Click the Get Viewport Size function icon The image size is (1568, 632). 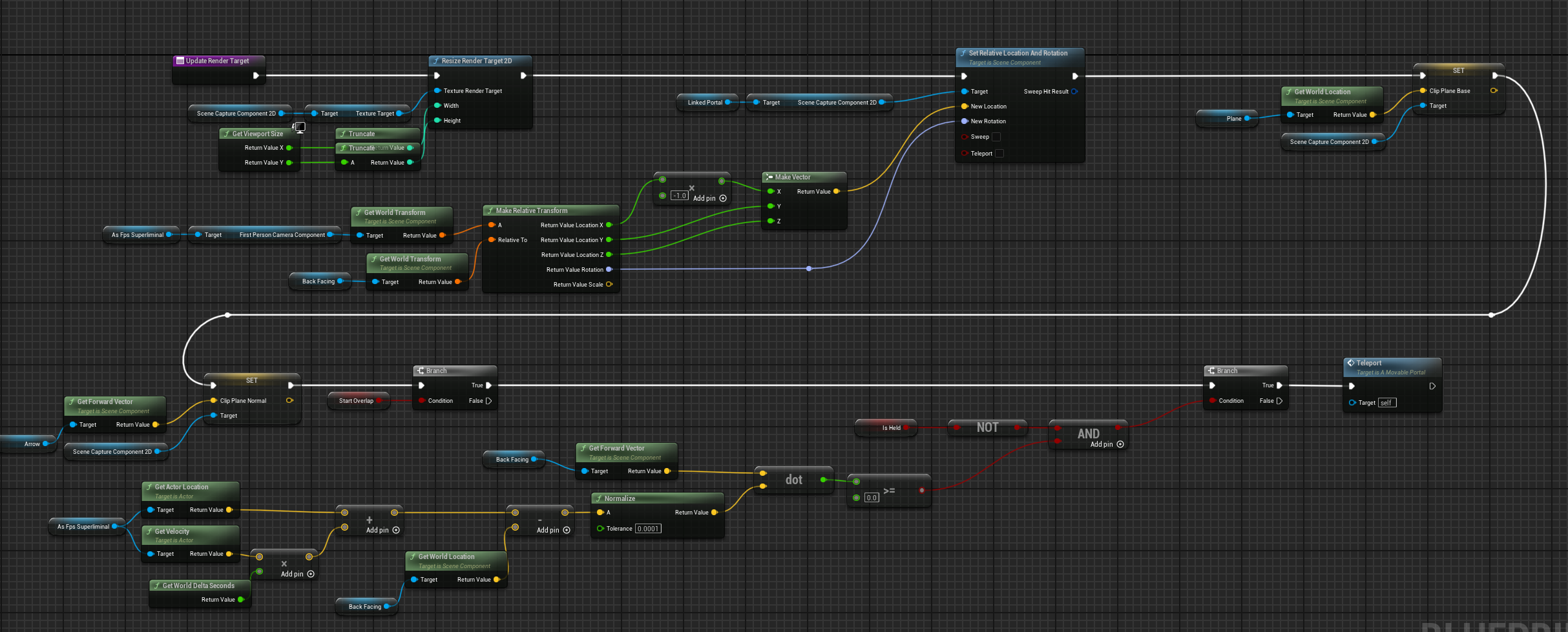[x=227, y=134]
